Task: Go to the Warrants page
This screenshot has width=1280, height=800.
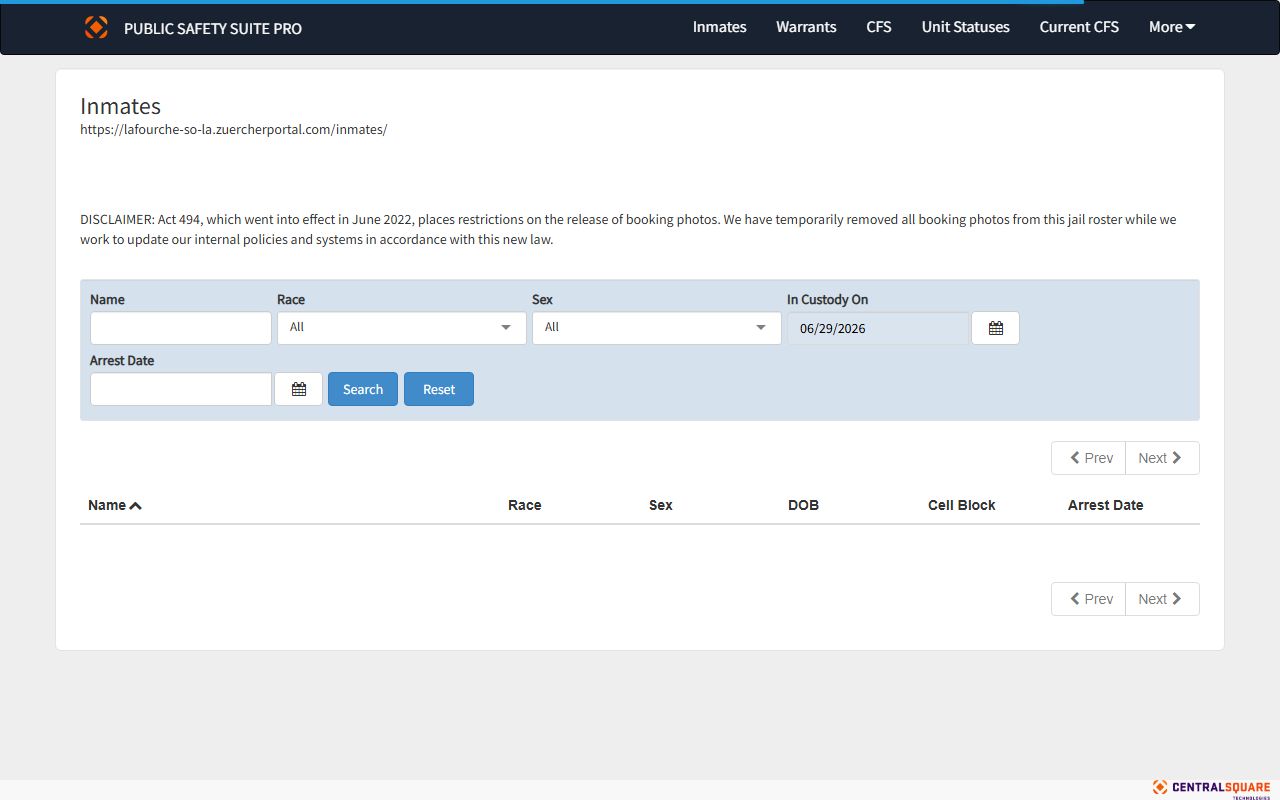Action: 806,27
